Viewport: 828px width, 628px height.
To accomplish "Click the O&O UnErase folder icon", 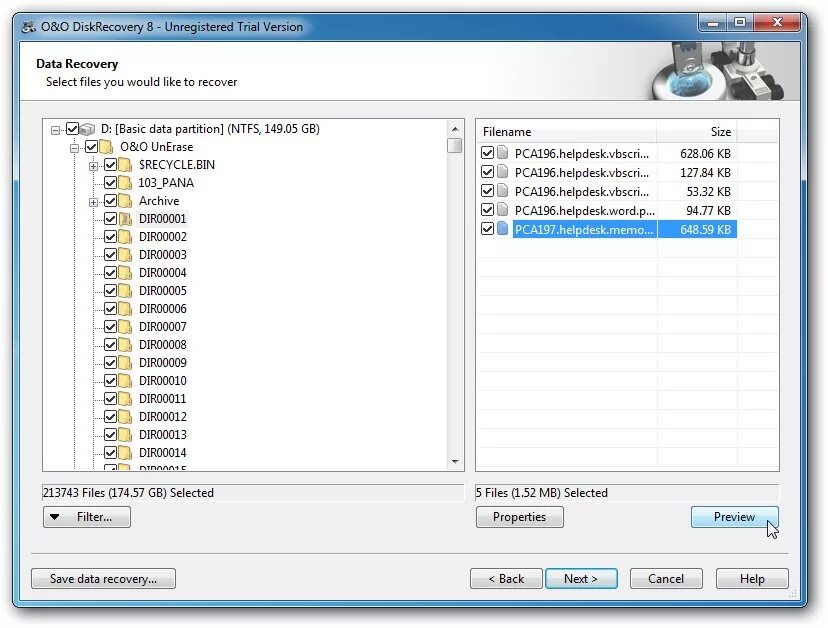I will click(x=106, y=147).
